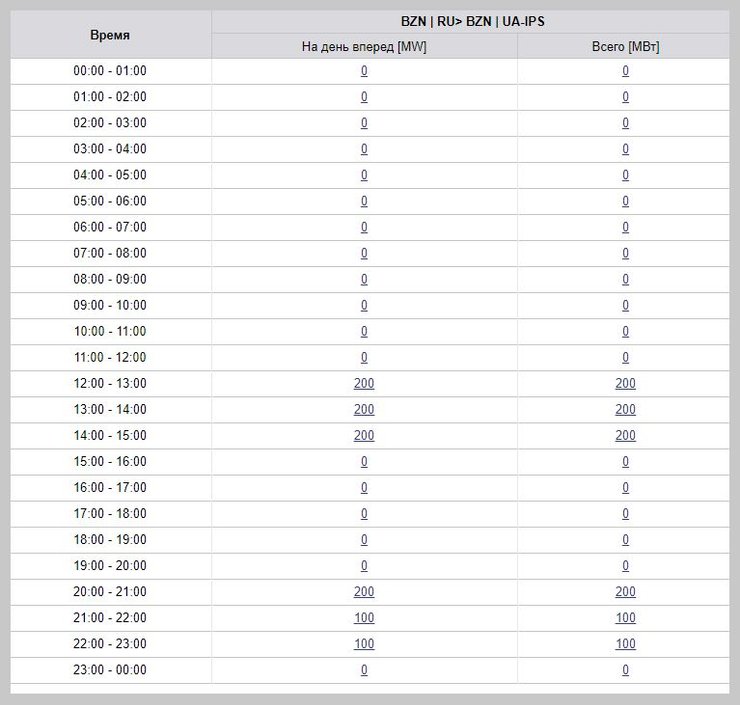
Task: Click day-ahead 200 at 12:00 - 13:00
Action: pyautogui.click(x=364, y=383)
